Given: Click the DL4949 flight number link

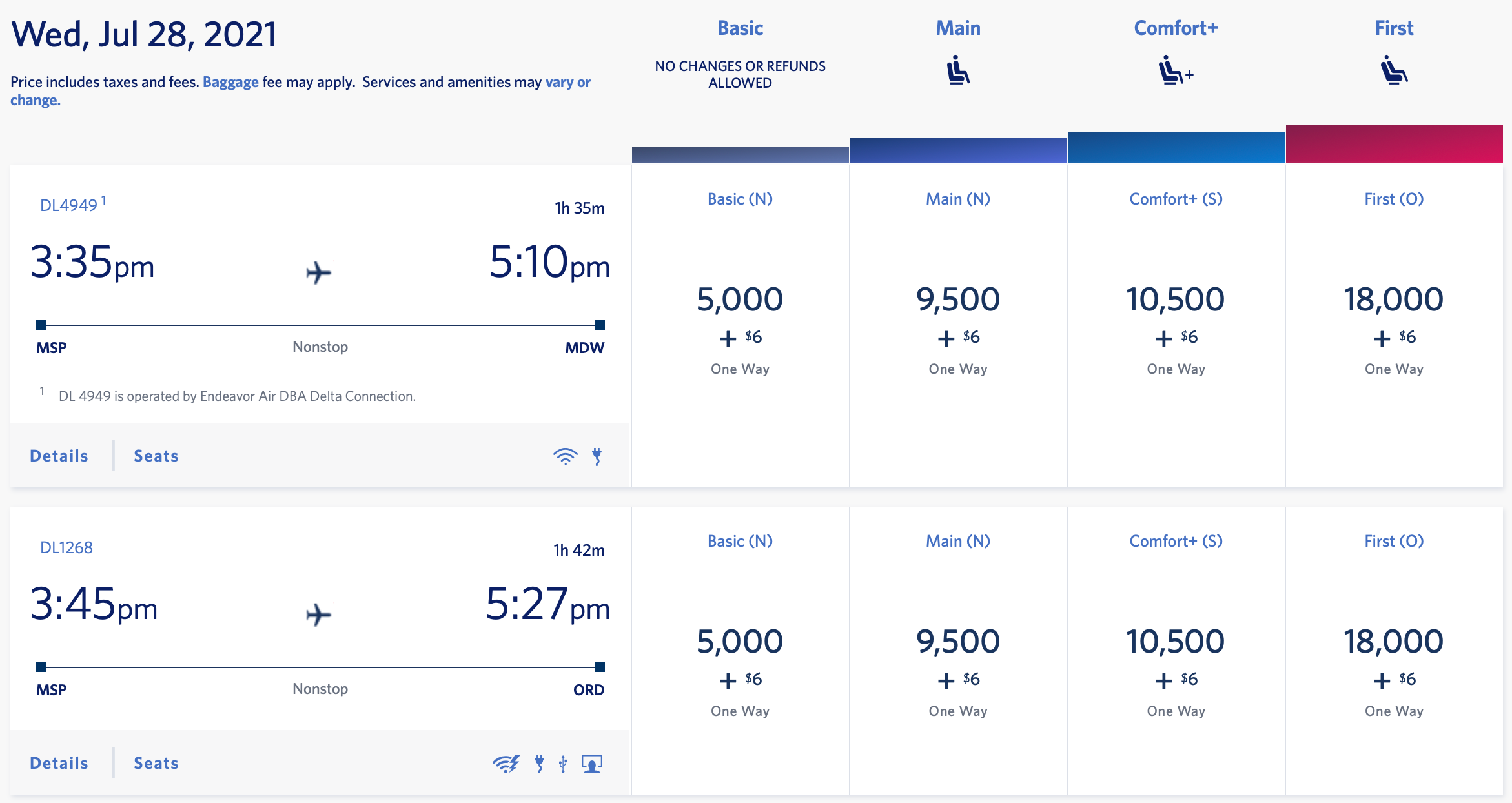Looking at the screenshot, I should coord(68,205).
